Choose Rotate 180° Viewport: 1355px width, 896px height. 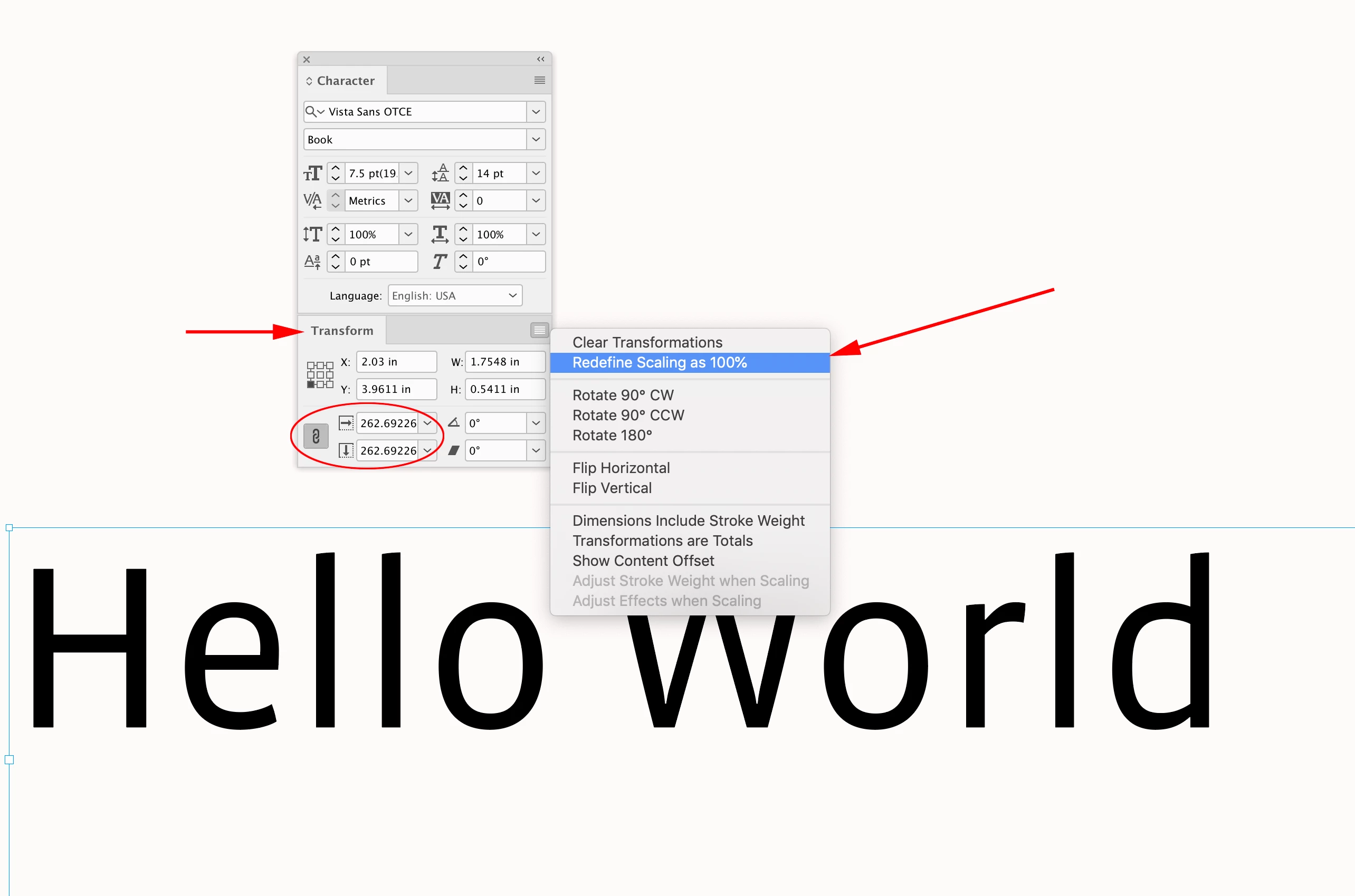(612, 435)
